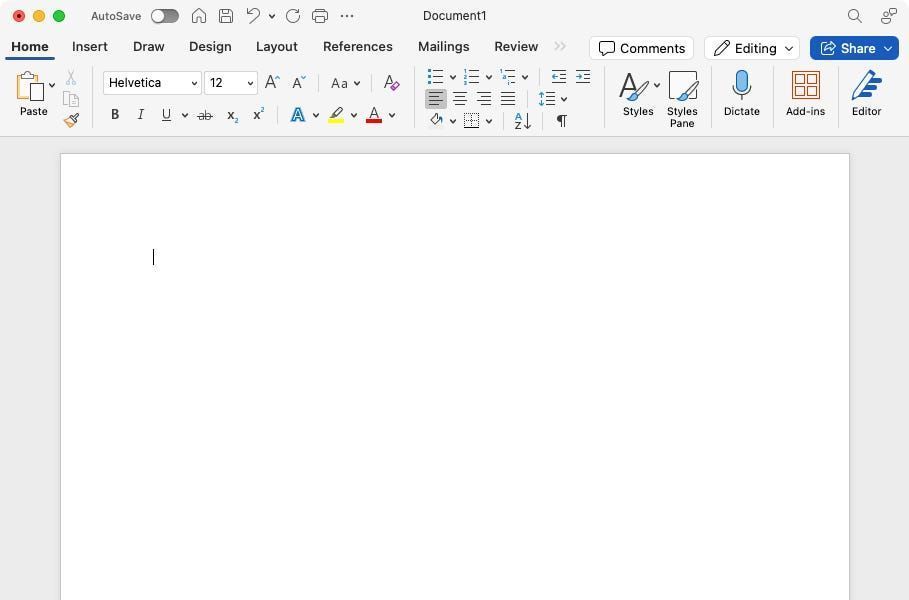Justify the paragraph text
This screenshot has width=909, height=600.
(508, 99)
